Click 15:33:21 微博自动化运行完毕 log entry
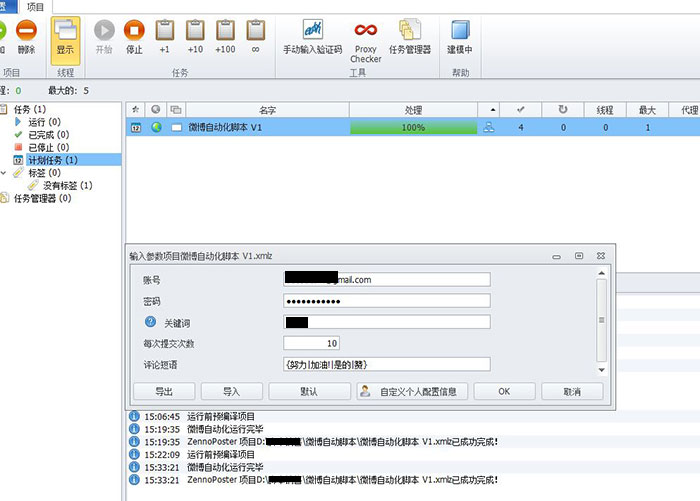The width and height of the screenshot is (700, 501). coord(204,467)
